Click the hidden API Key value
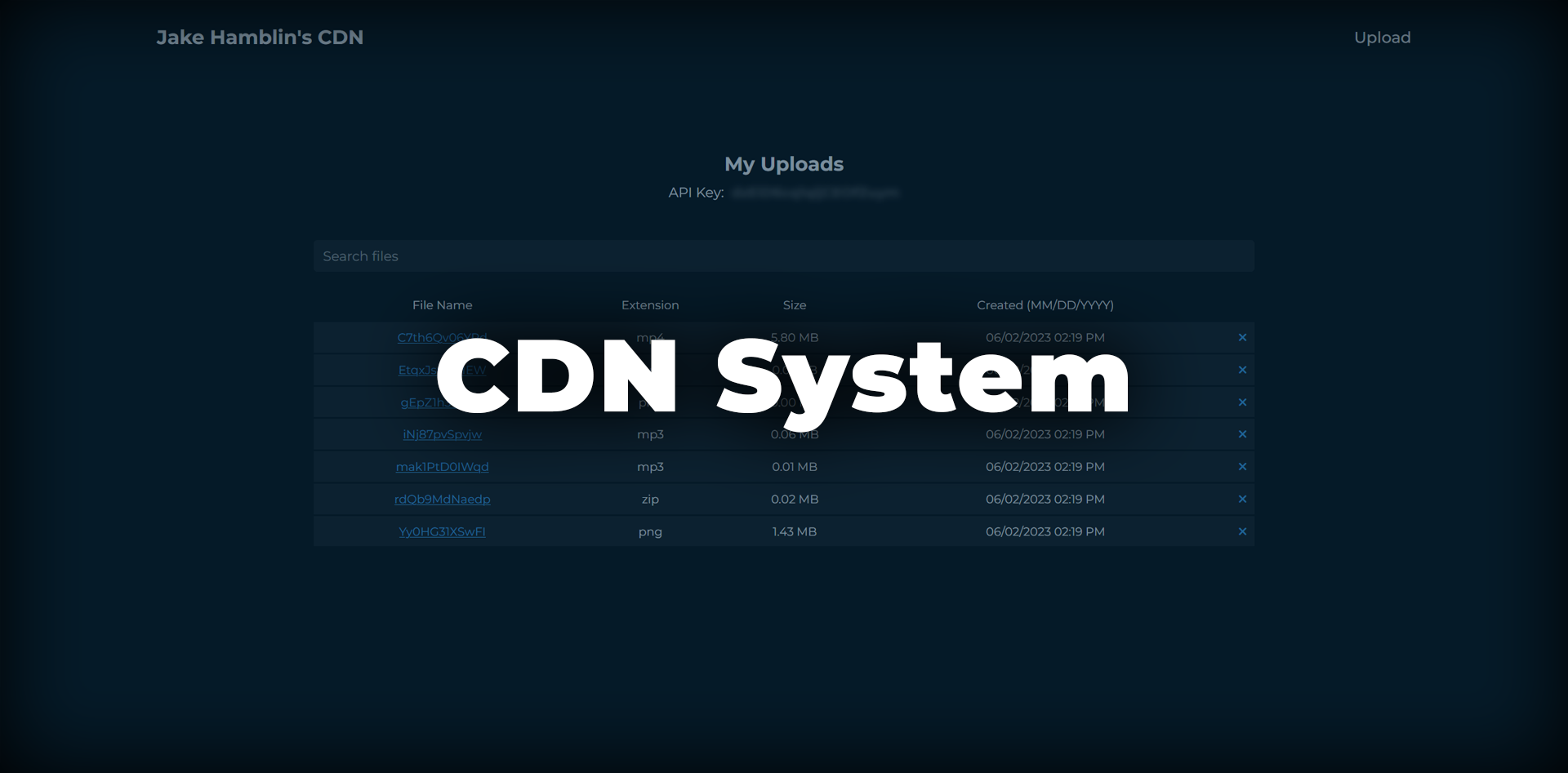Viewport: 1568px width, 773px height. pyautogui.click(x=813, y=193)
